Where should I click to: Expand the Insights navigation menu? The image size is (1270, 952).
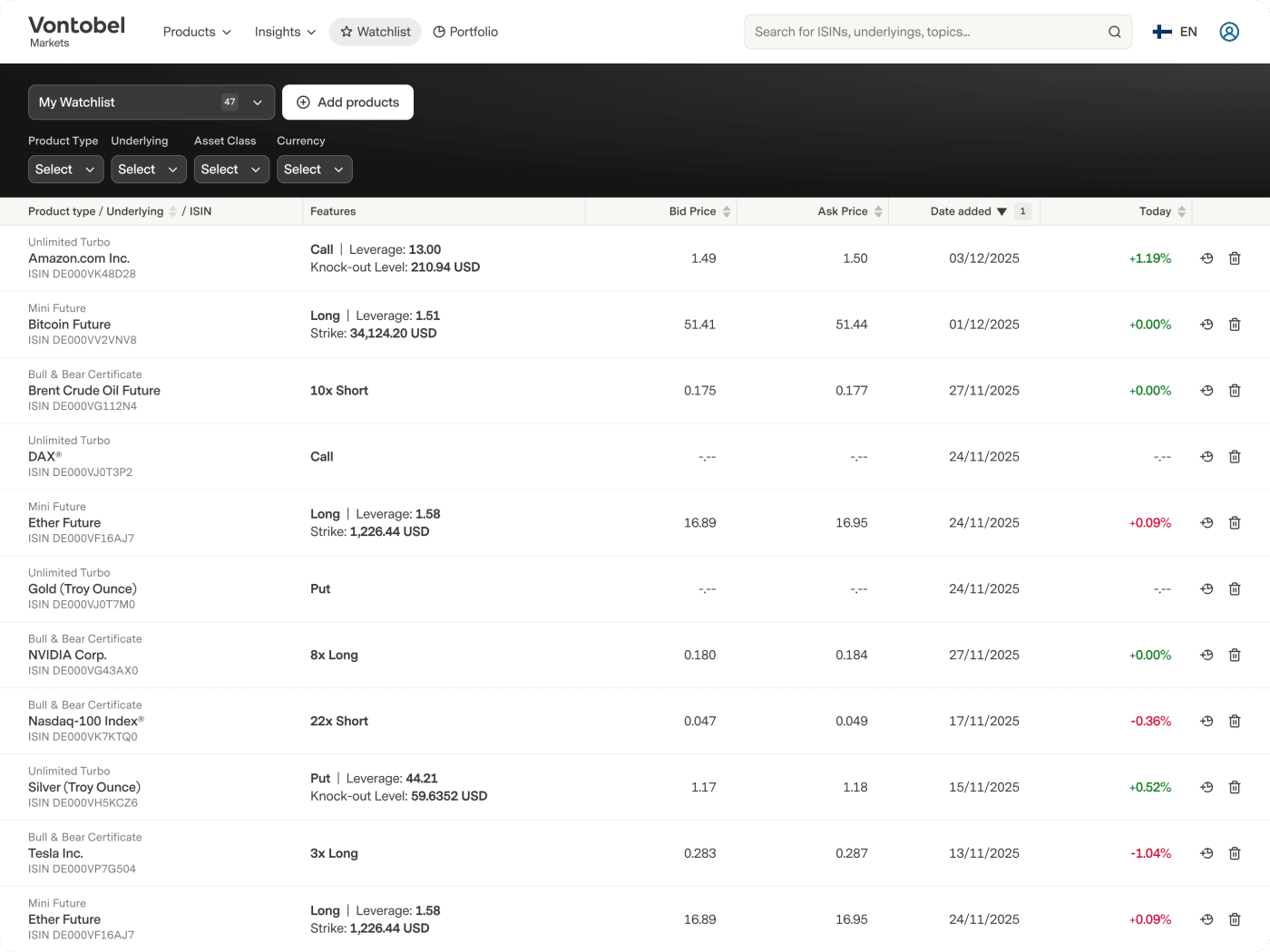[x=285, y=32]
